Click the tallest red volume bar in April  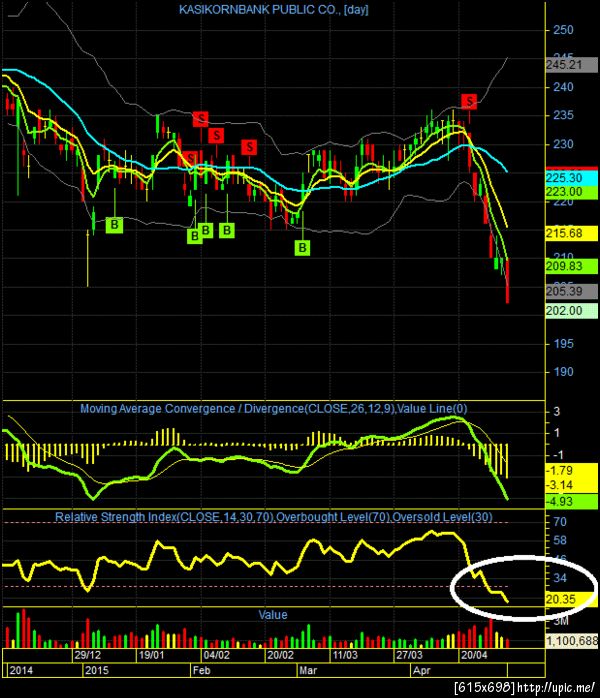click(491, 633)
